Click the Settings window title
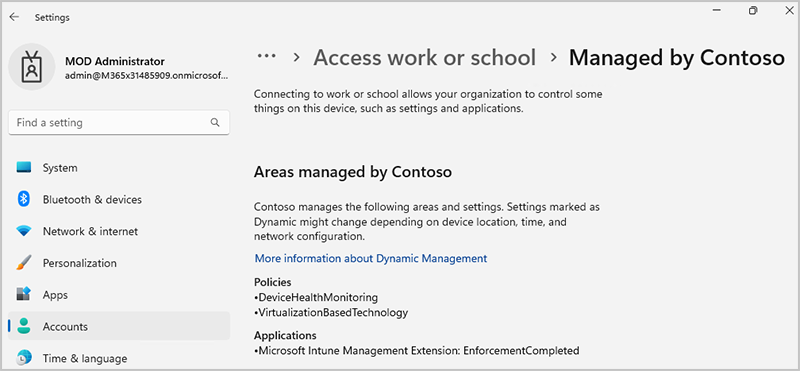This screenshot has height=371, width=800. tap(52, 17)
